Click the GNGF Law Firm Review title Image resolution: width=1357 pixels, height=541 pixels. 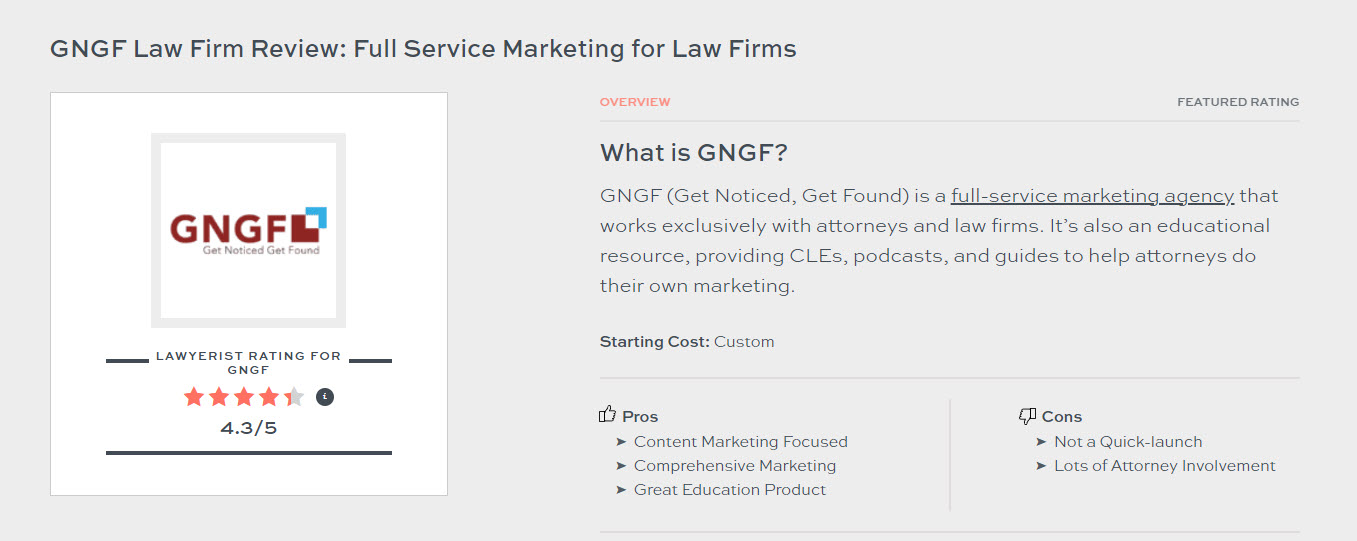tap(423, 48)
